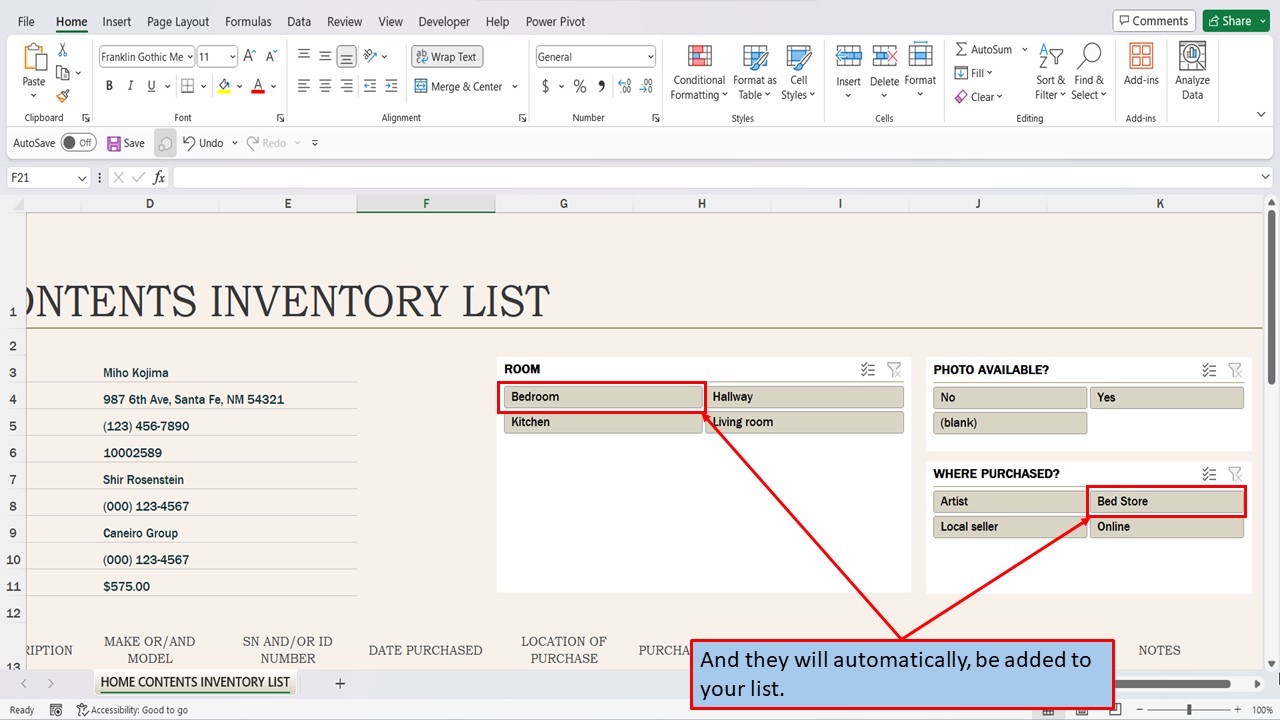Viewport: 1280px width, 720px height.
Task: Select Kitchen in the Room slicer
Action: (601, 422)
